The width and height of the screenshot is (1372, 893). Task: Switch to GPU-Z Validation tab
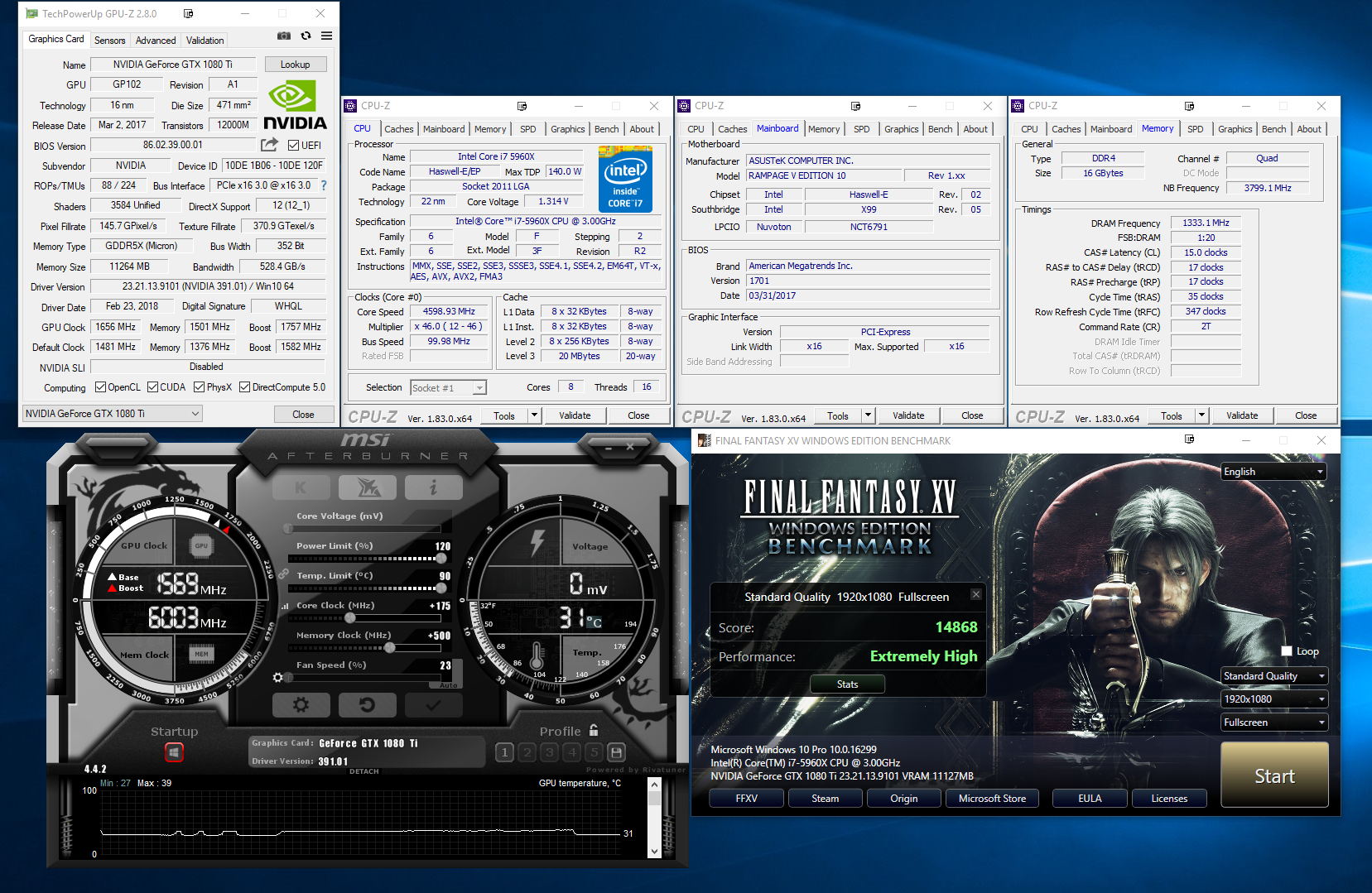coord(205,40)
